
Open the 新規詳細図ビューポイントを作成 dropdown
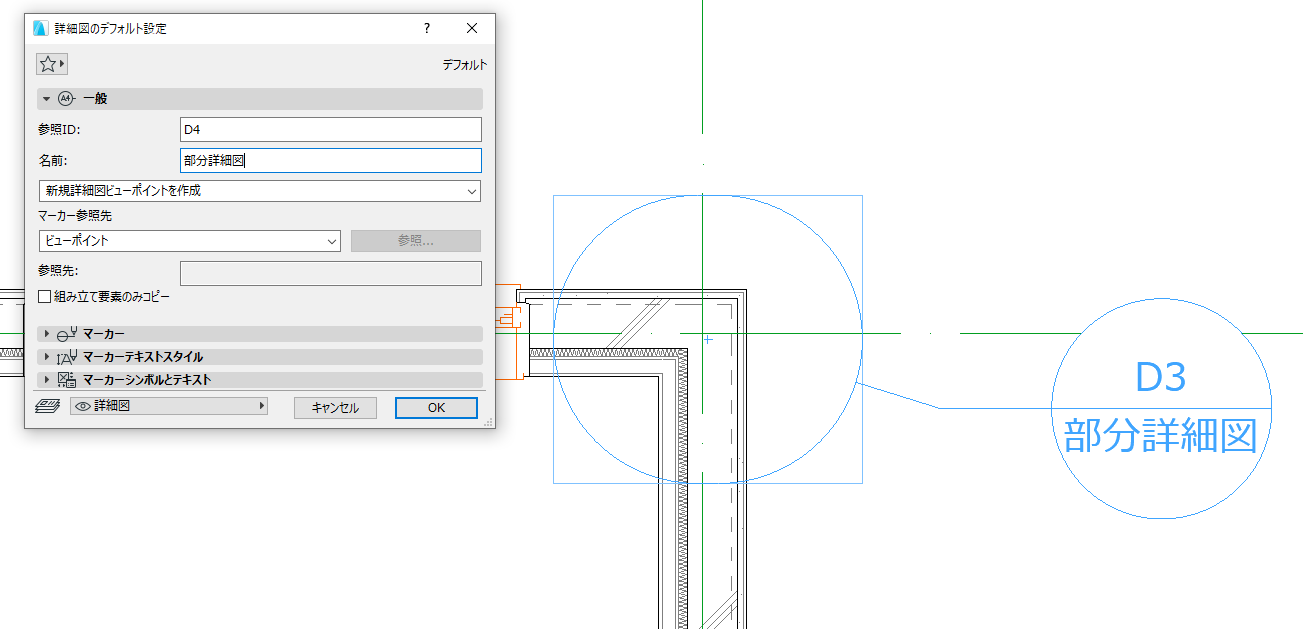click(260, 191)
